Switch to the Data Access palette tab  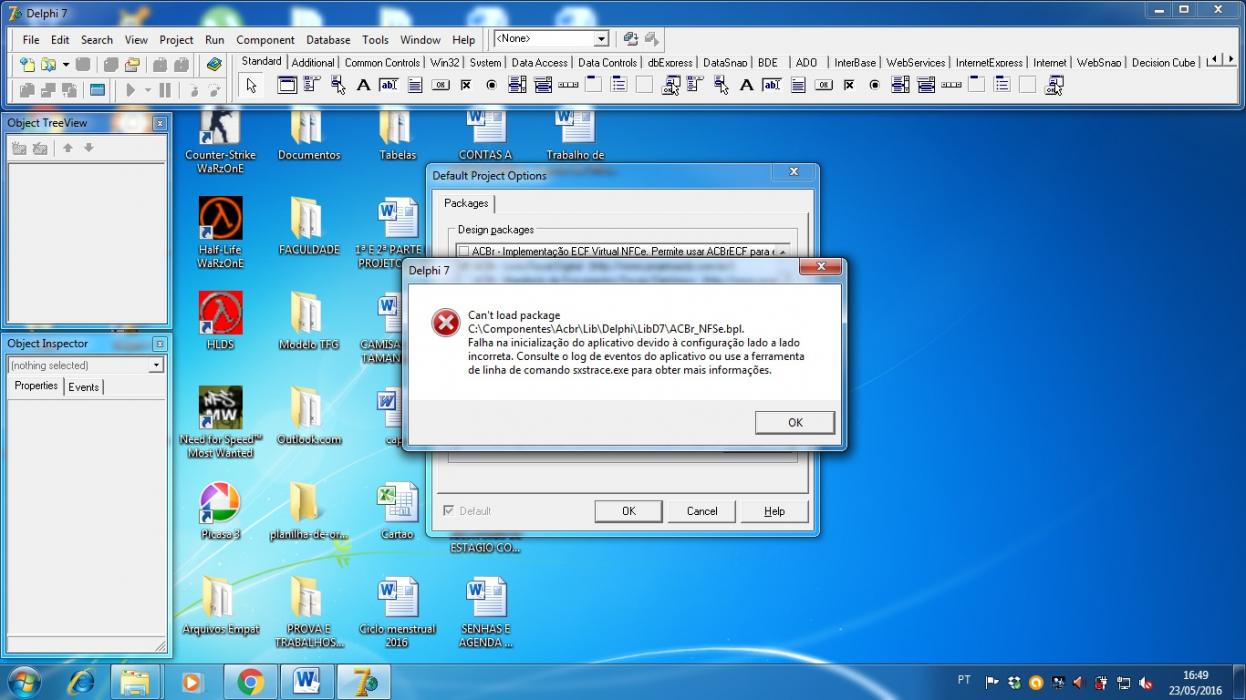tap(539, 62)
